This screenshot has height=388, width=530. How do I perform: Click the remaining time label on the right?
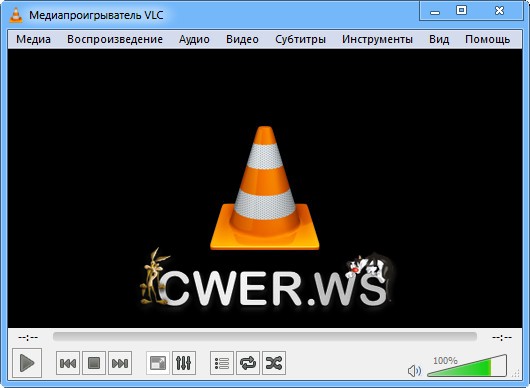[x=502, y=337]
